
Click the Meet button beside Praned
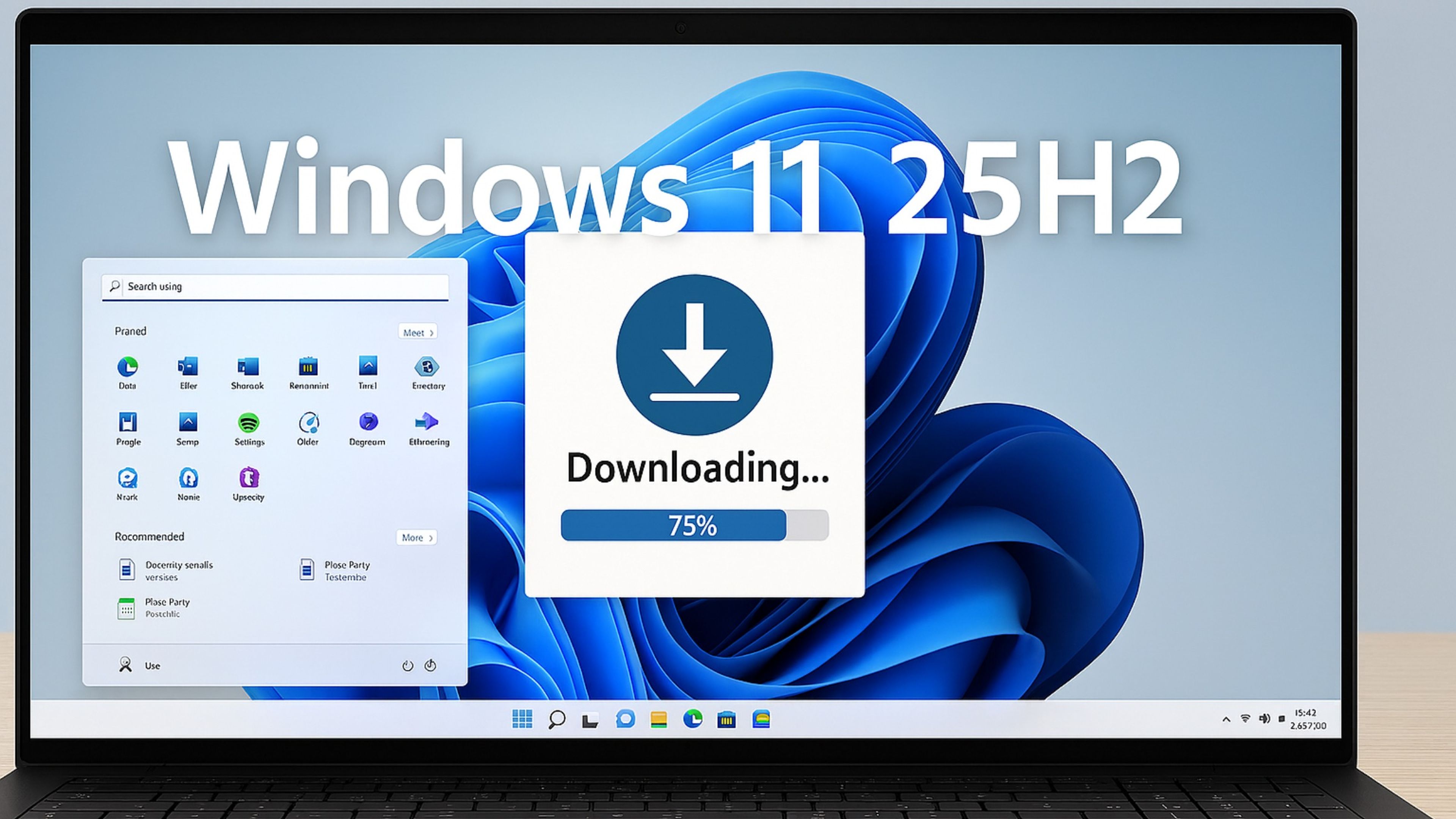(418, 333)
